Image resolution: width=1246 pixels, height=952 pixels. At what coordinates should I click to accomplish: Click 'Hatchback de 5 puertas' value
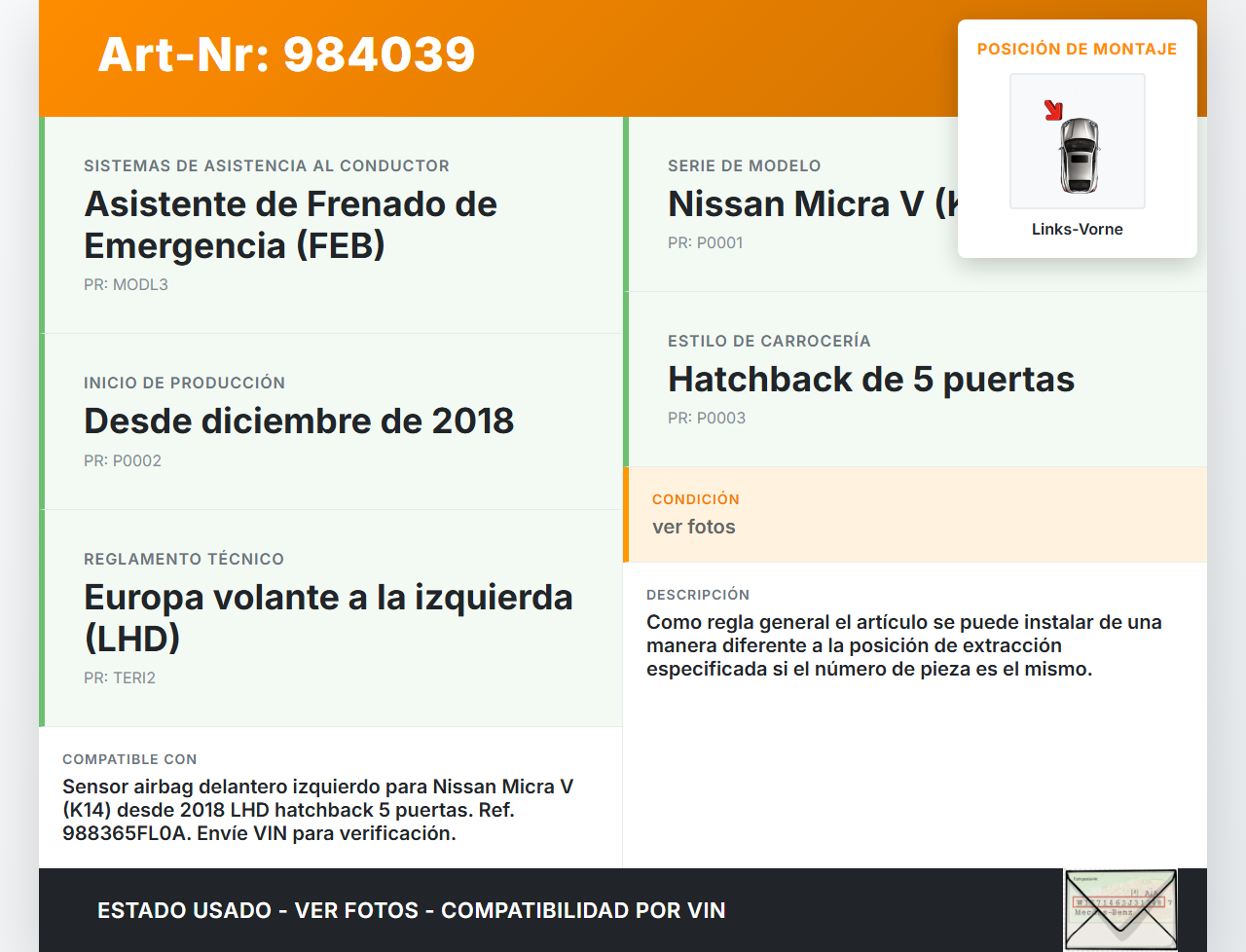coord(871,379)
